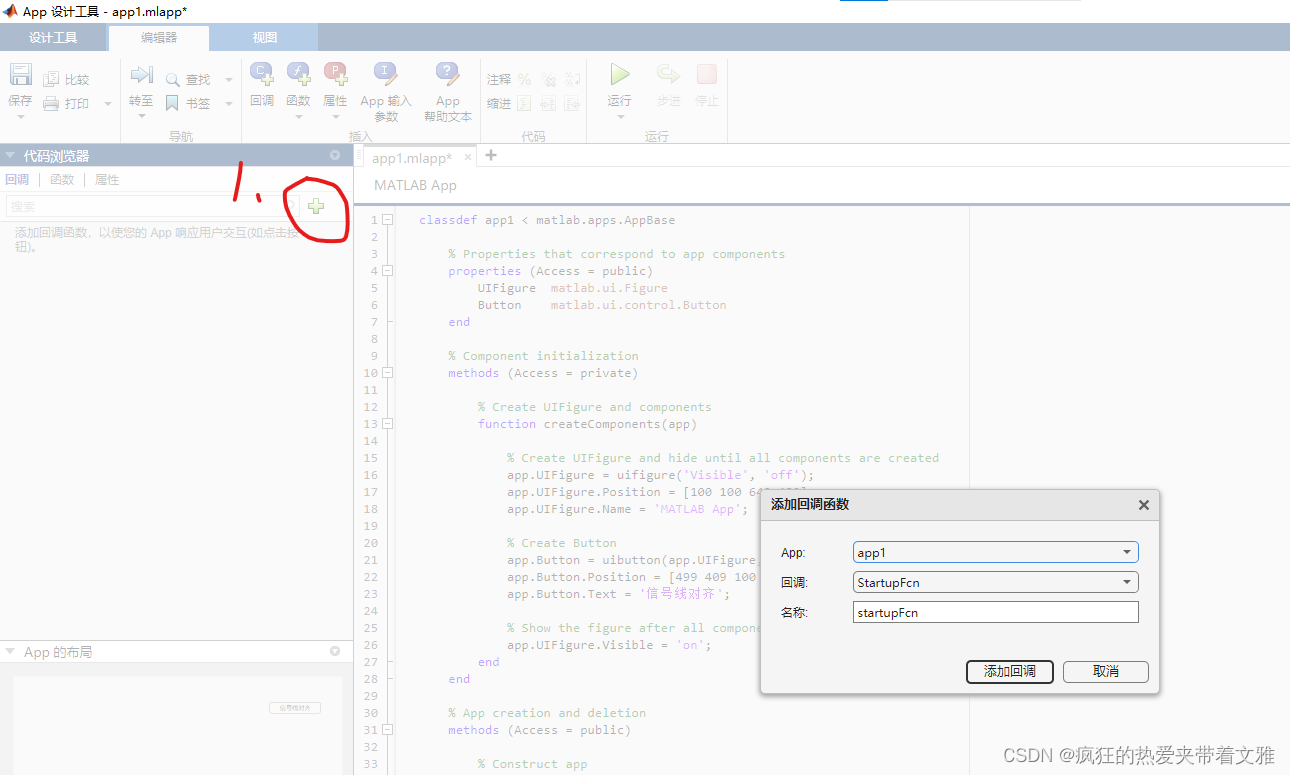The image size is (1290, 775).
Task: Fold the methods block at line 10
Action: click(x=388, y=373)
